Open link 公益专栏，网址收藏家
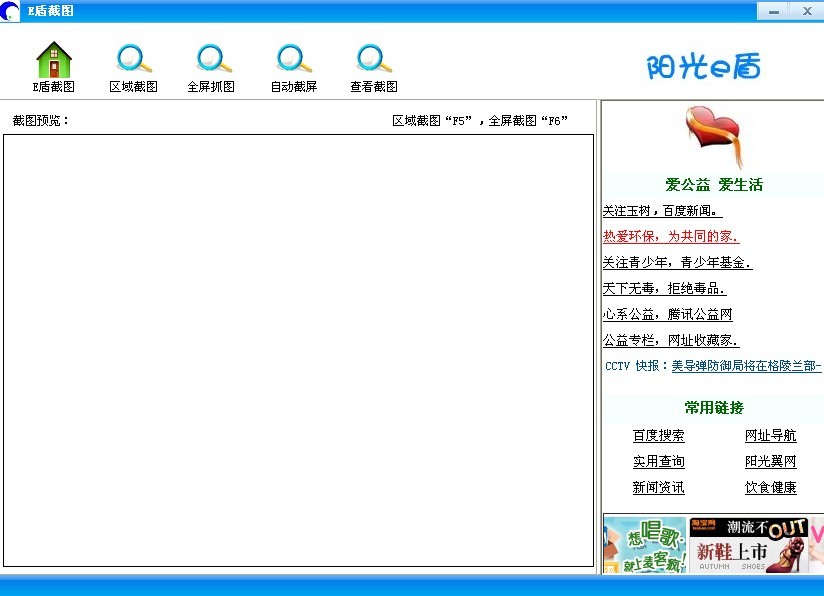The image size is (824, 596). 671,340
